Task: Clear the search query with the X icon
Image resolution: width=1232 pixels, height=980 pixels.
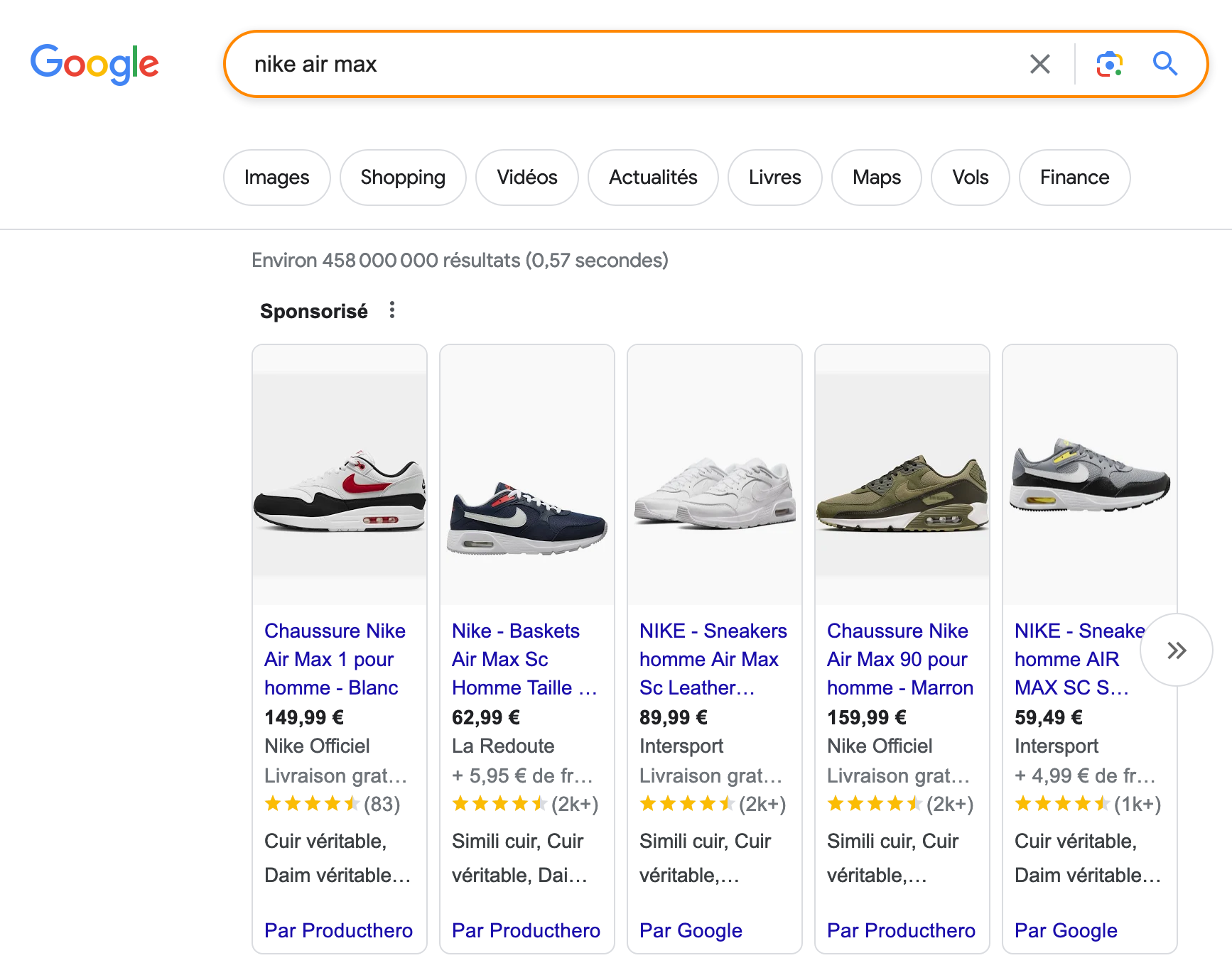Action: (x=1040, y=64)
